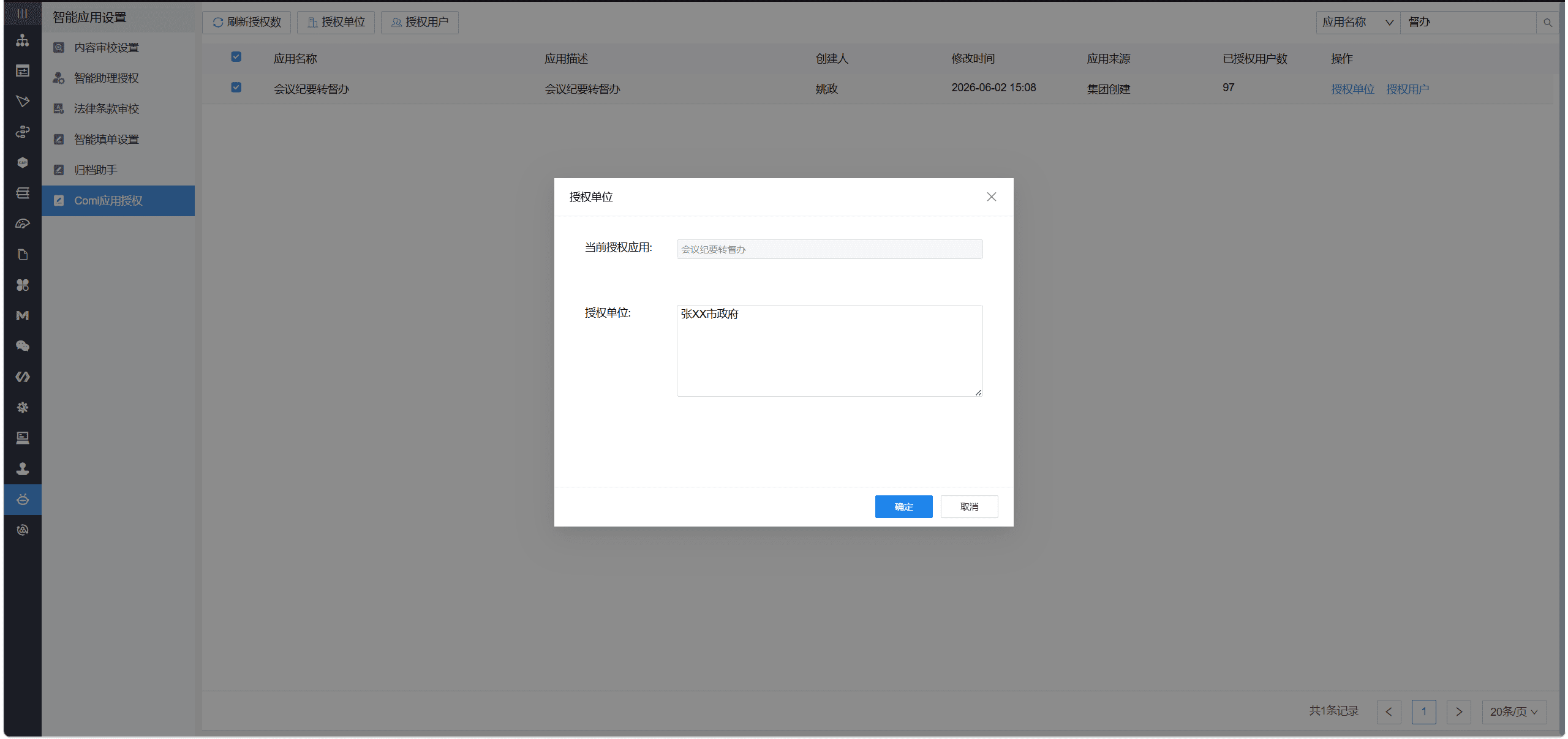This screenshot has width=1568, height=739.
Task: Open the 20条/页 page size dropdown
Action: (1514, 711)
